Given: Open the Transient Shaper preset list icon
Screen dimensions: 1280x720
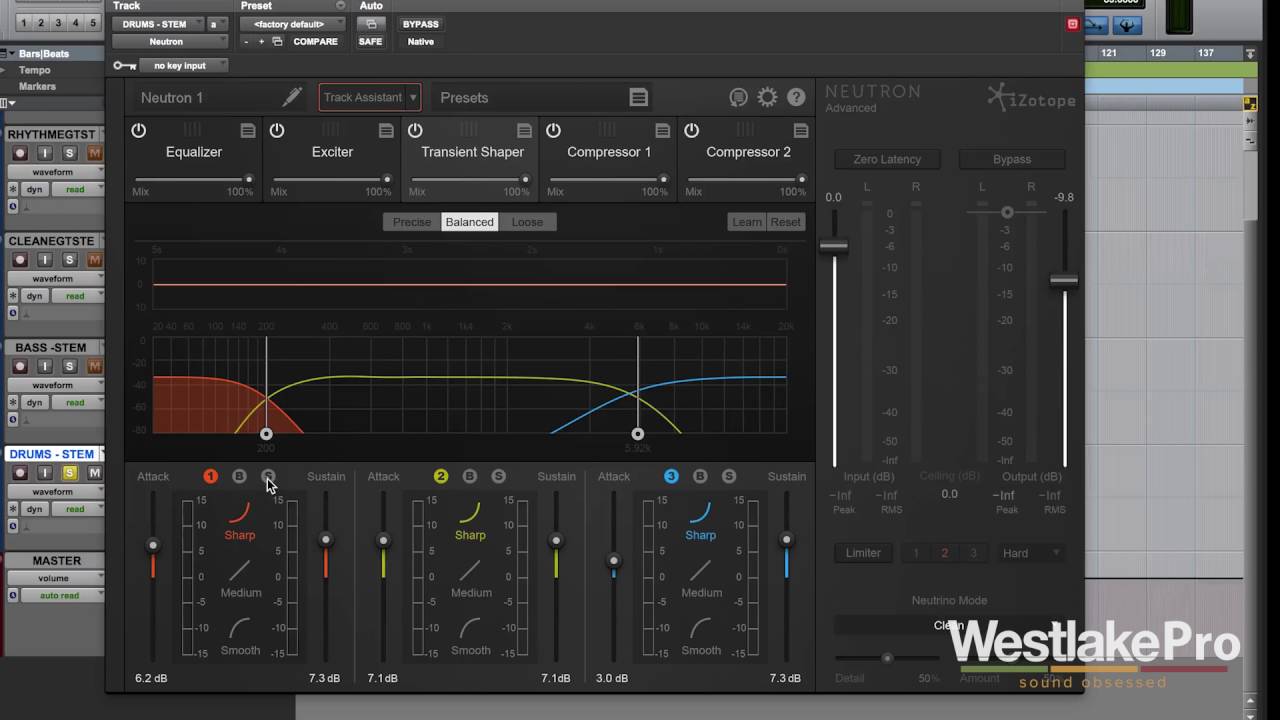Looking at the screenshot, I should (x=524, y=131).
